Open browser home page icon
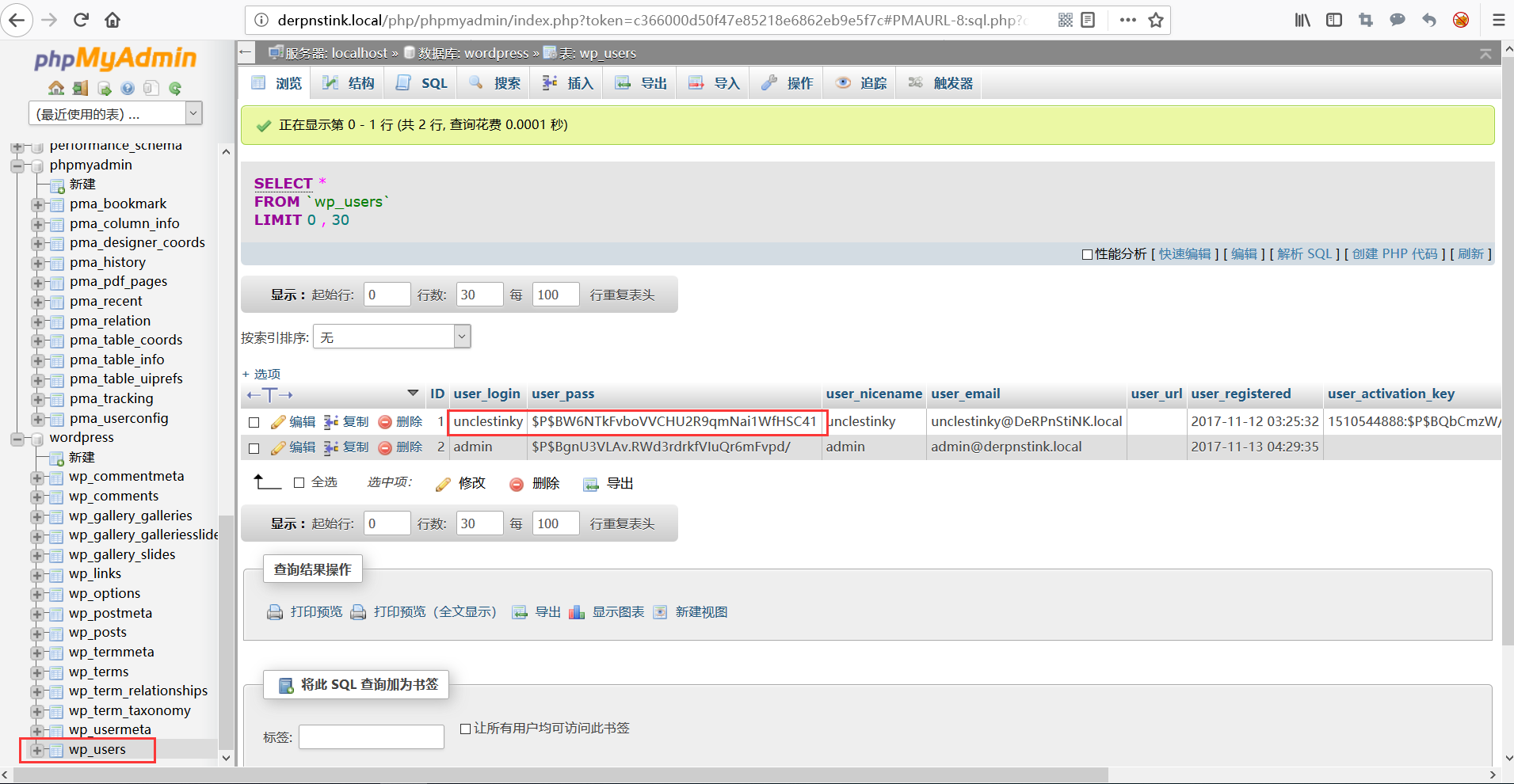The image size is (1514, 784). [113, 20]
